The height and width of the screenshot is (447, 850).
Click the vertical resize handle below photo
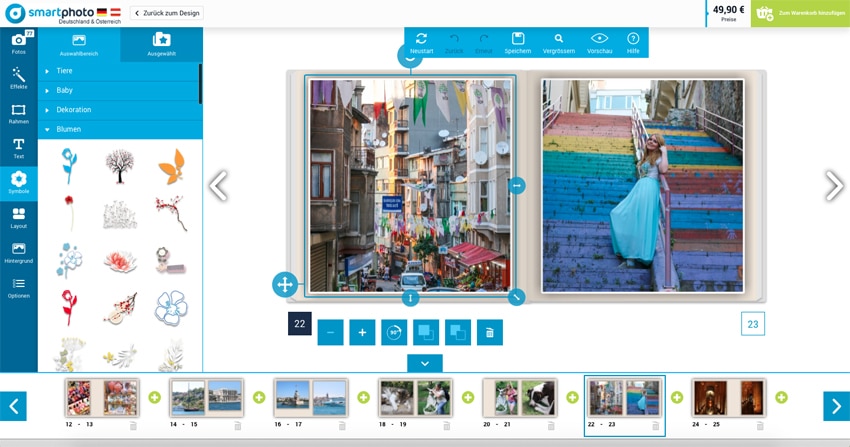click(x=410, y=297)
